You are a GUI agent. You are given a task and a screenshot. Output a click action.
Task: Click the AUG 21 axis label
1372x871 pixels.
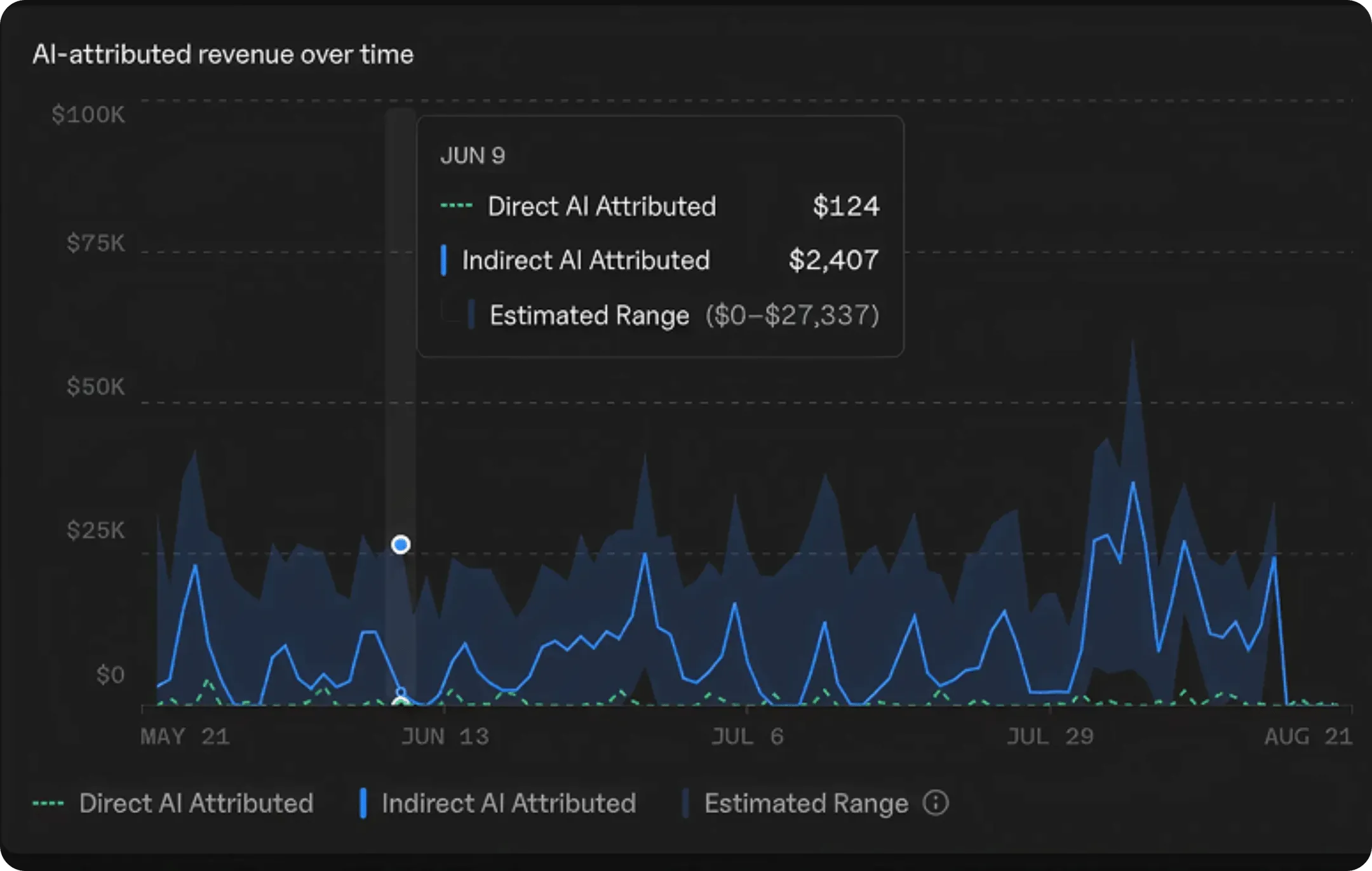[x=1308, y=736]
